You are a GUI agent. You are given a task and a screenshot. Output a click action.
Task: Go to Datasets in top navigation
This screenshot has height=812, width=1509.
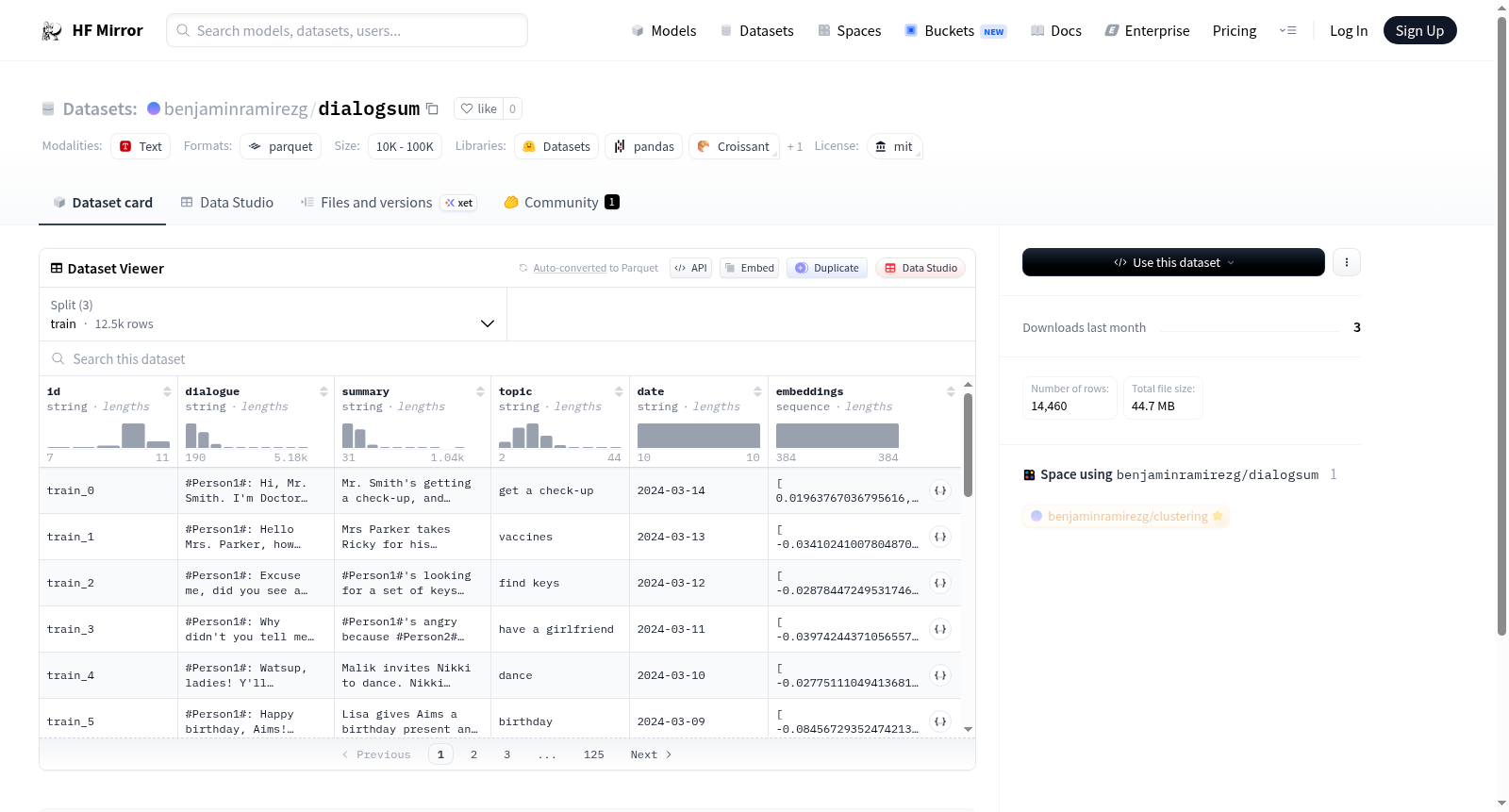pos(757,30)
